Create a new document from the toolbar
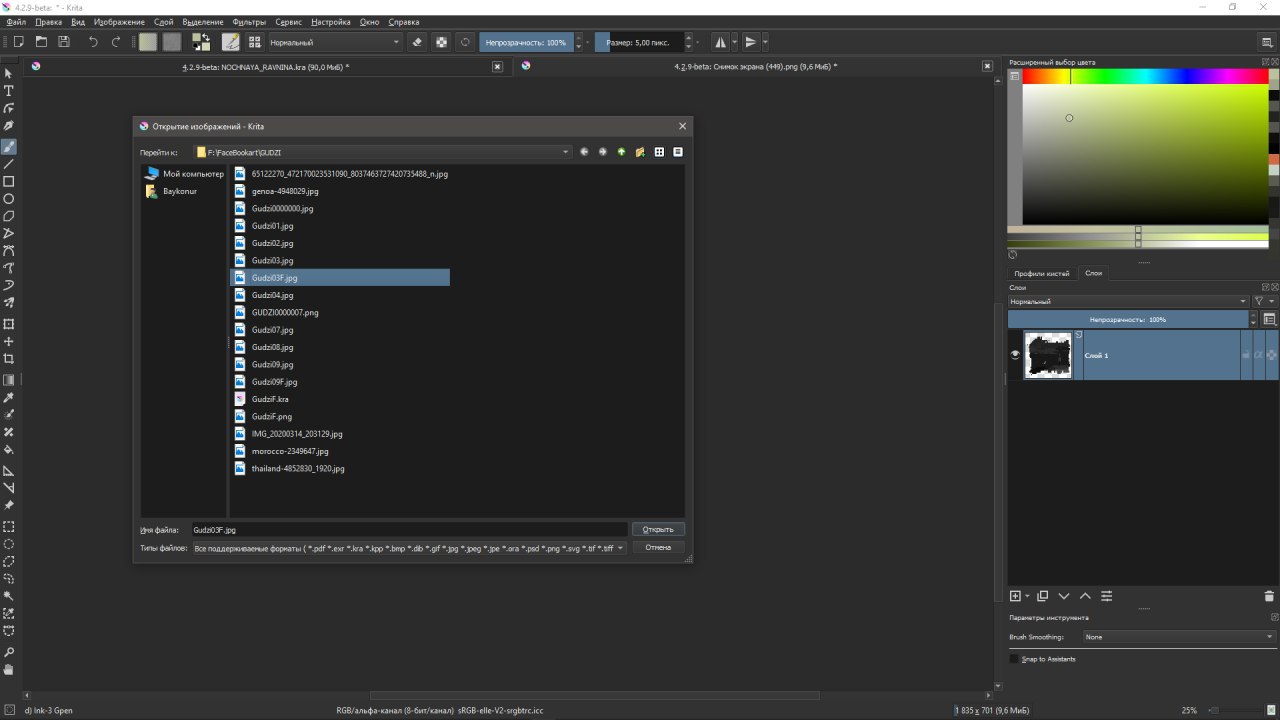This screenshot has height=720, width=1280. click(x=18, y=42)
